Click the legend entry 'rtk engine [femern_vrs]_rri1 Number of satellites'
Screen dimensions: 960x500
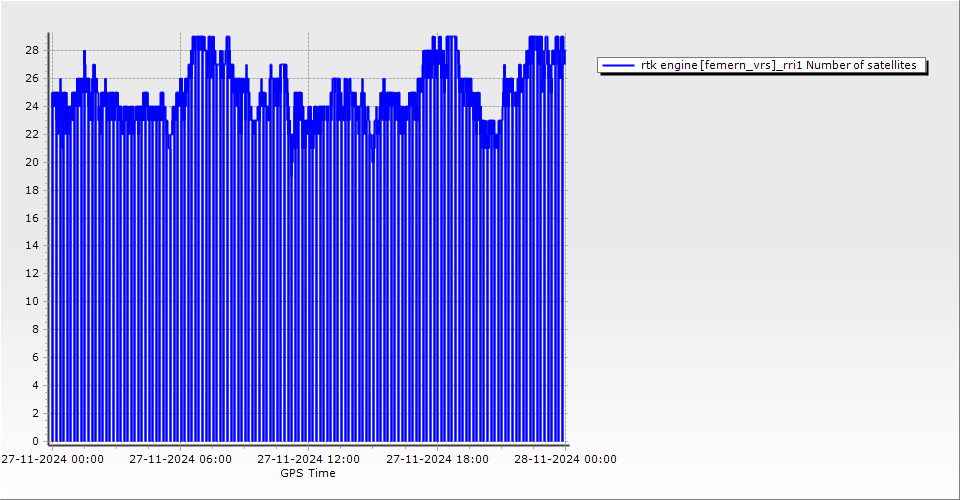pos(778,65)
